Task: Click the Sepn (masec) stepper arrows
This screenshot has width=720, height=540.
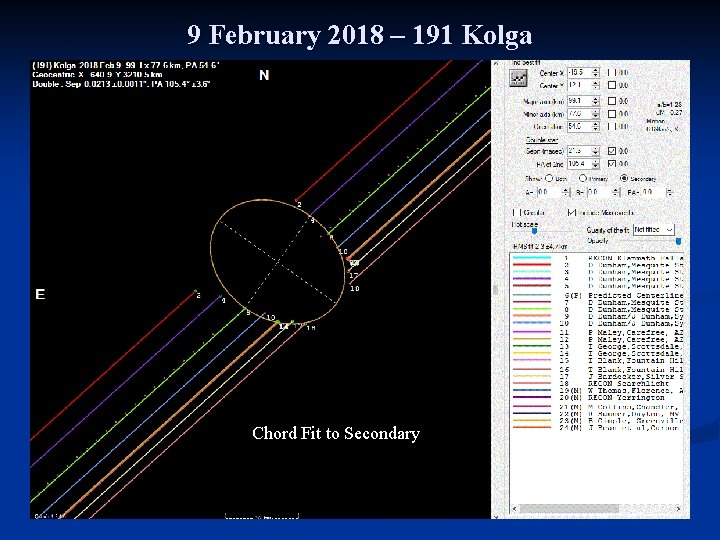Action: 596,151
